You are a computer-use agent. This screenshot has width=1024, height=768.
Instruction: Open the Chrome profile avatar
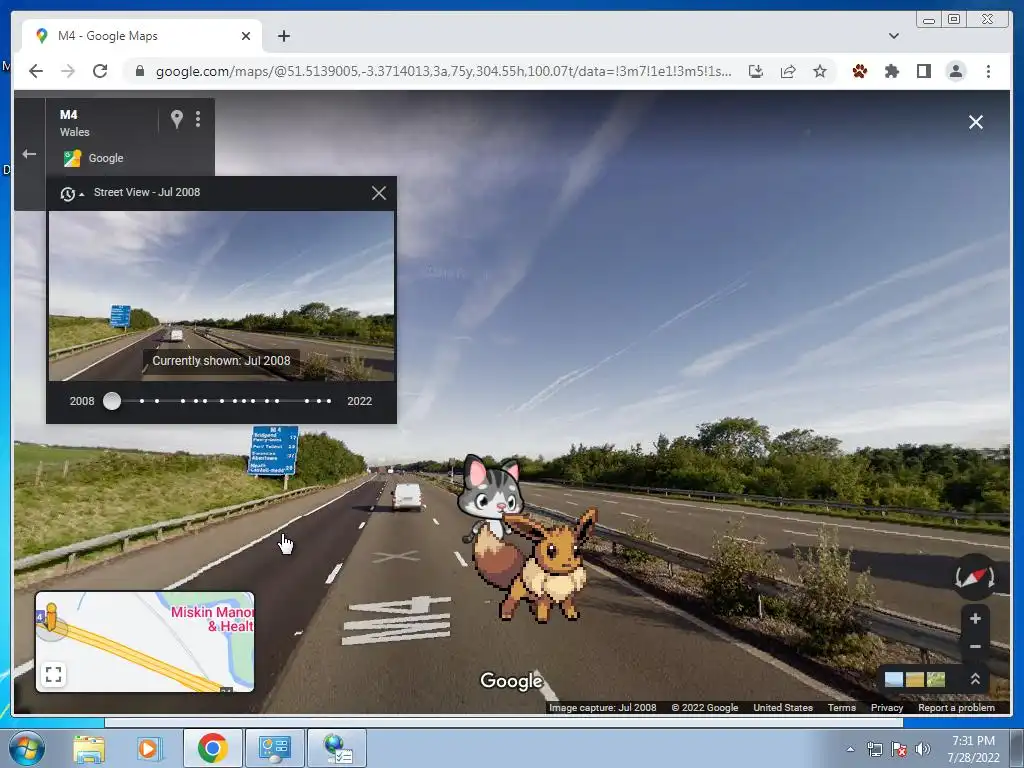[x=955, y=71]
